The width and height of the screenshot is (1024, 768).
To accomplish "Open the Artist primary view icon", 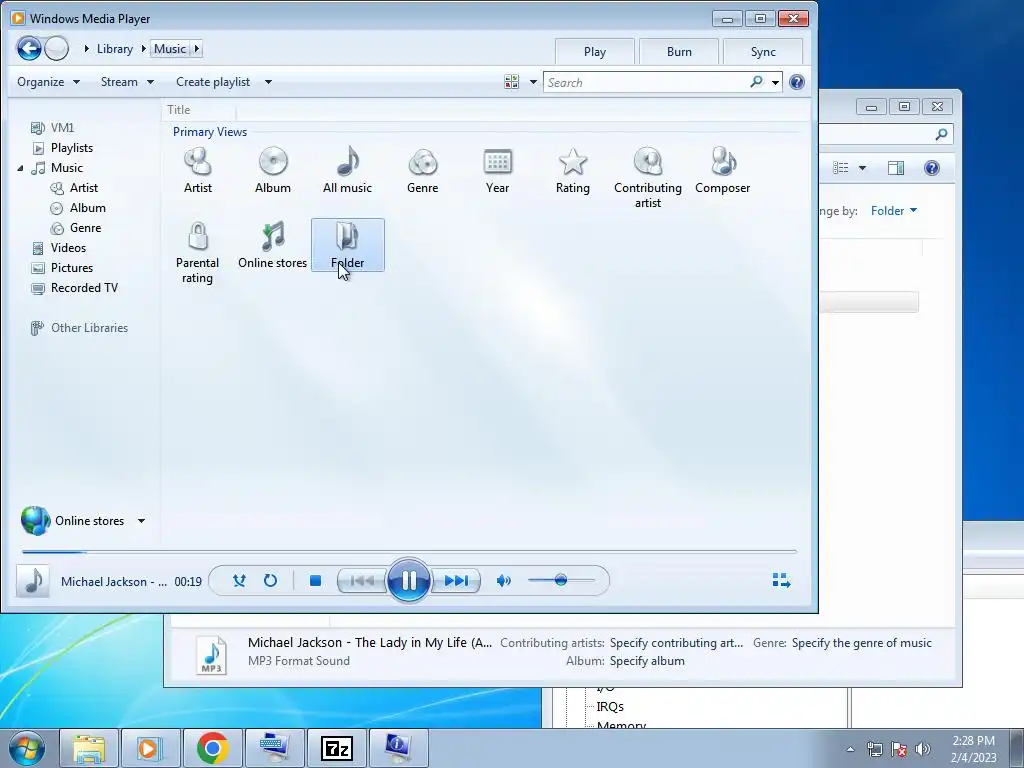I will pyautogui.click(x=198, y=170).
